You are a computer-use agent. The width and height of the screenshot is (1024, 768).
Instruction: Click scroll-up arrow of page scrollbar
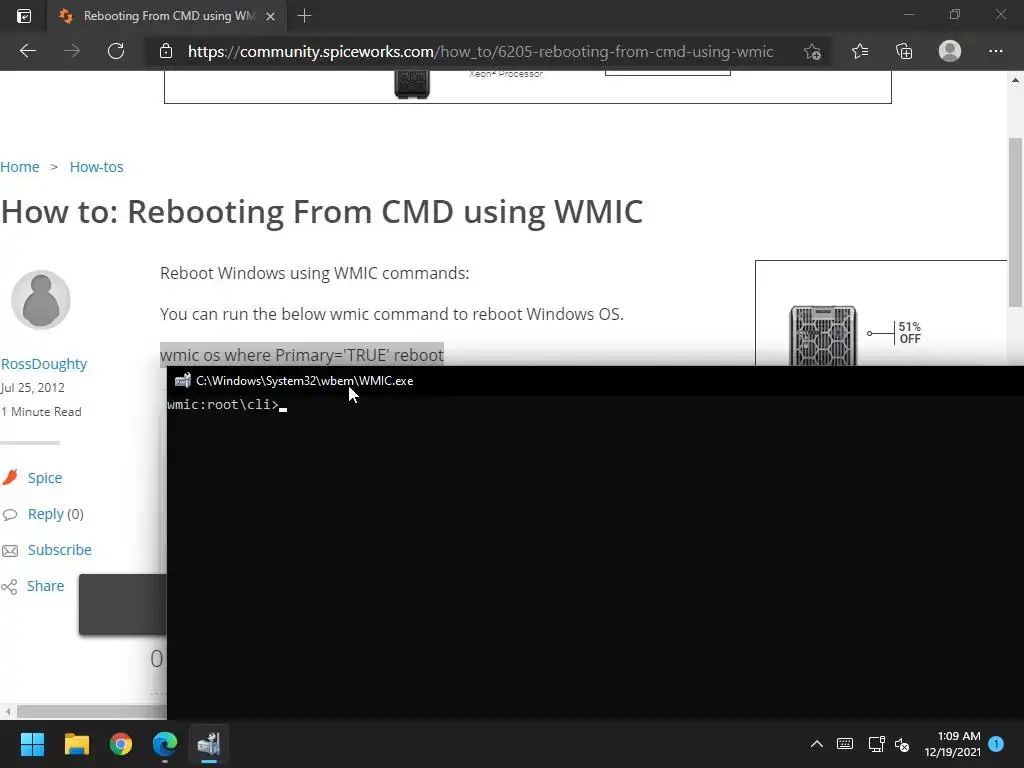coord(1015,80)
